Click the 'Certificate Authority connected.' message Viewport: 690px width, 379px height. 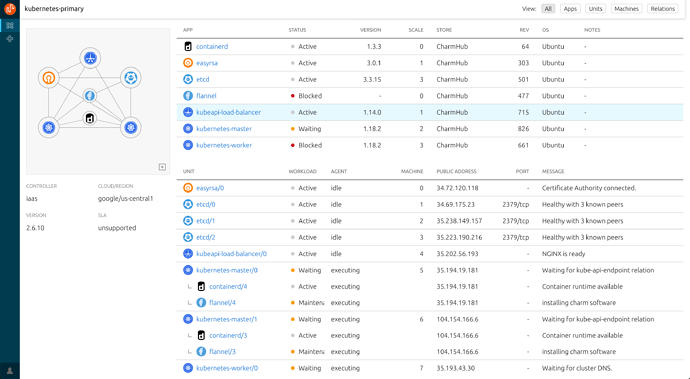[589, 188]
